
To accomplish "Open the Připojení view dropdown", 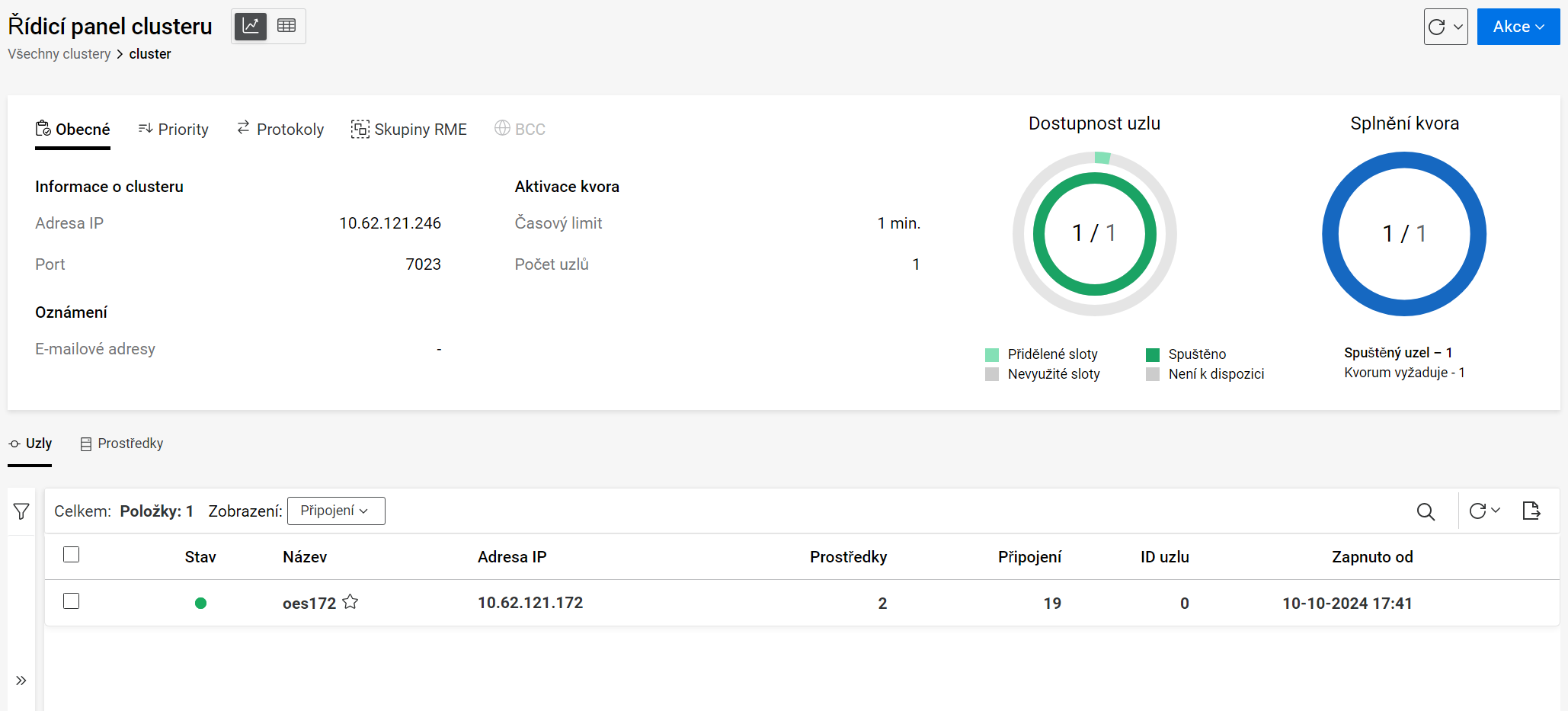I will click(x=335, y=511).
